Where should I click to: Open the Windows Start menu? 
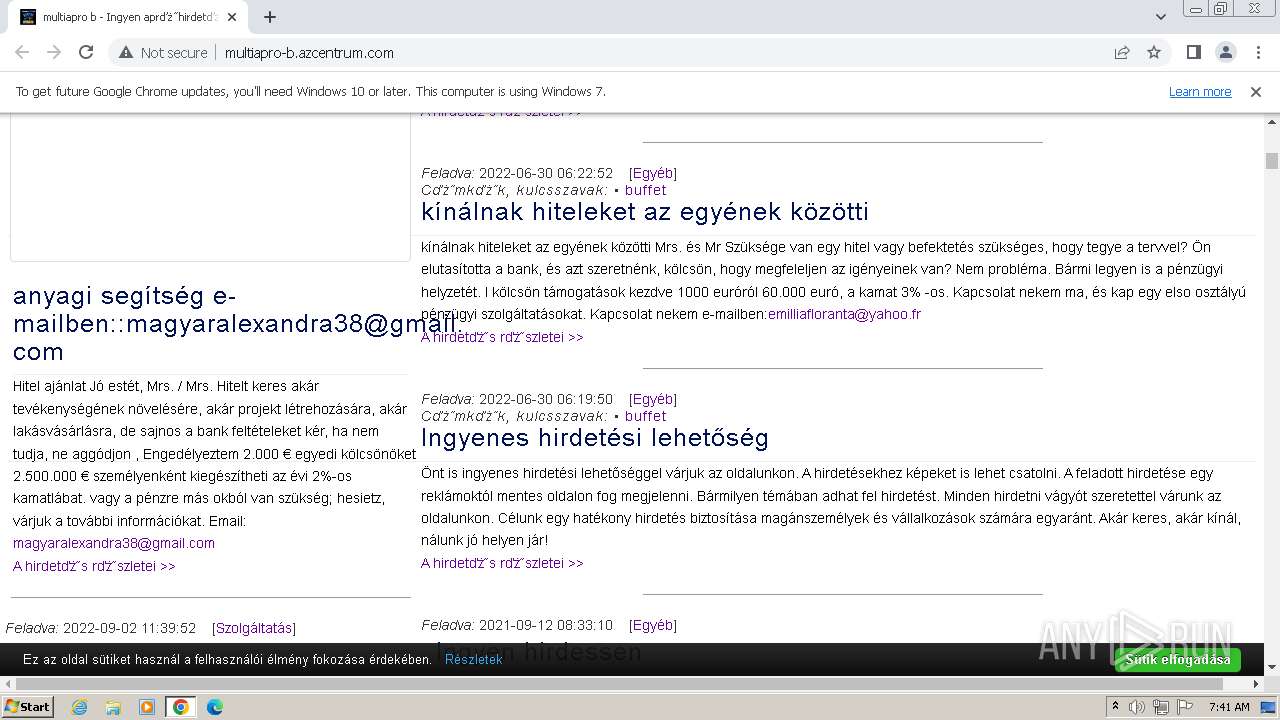click(x=28, y=706)
